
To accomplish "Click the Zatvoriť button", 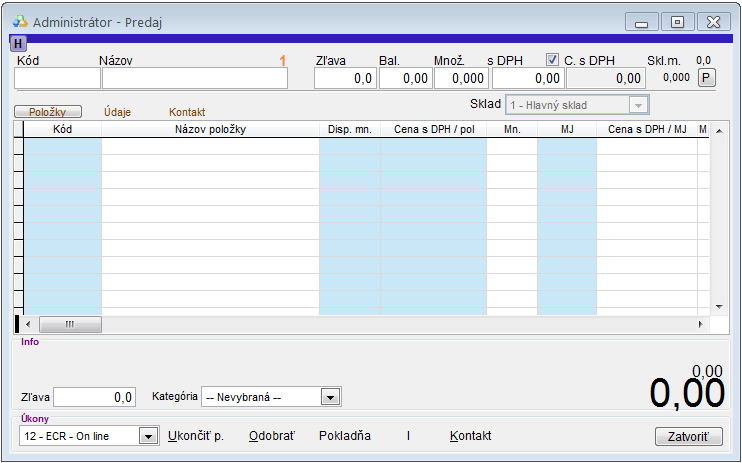I will pyautogui.click(x=688, y=437).
